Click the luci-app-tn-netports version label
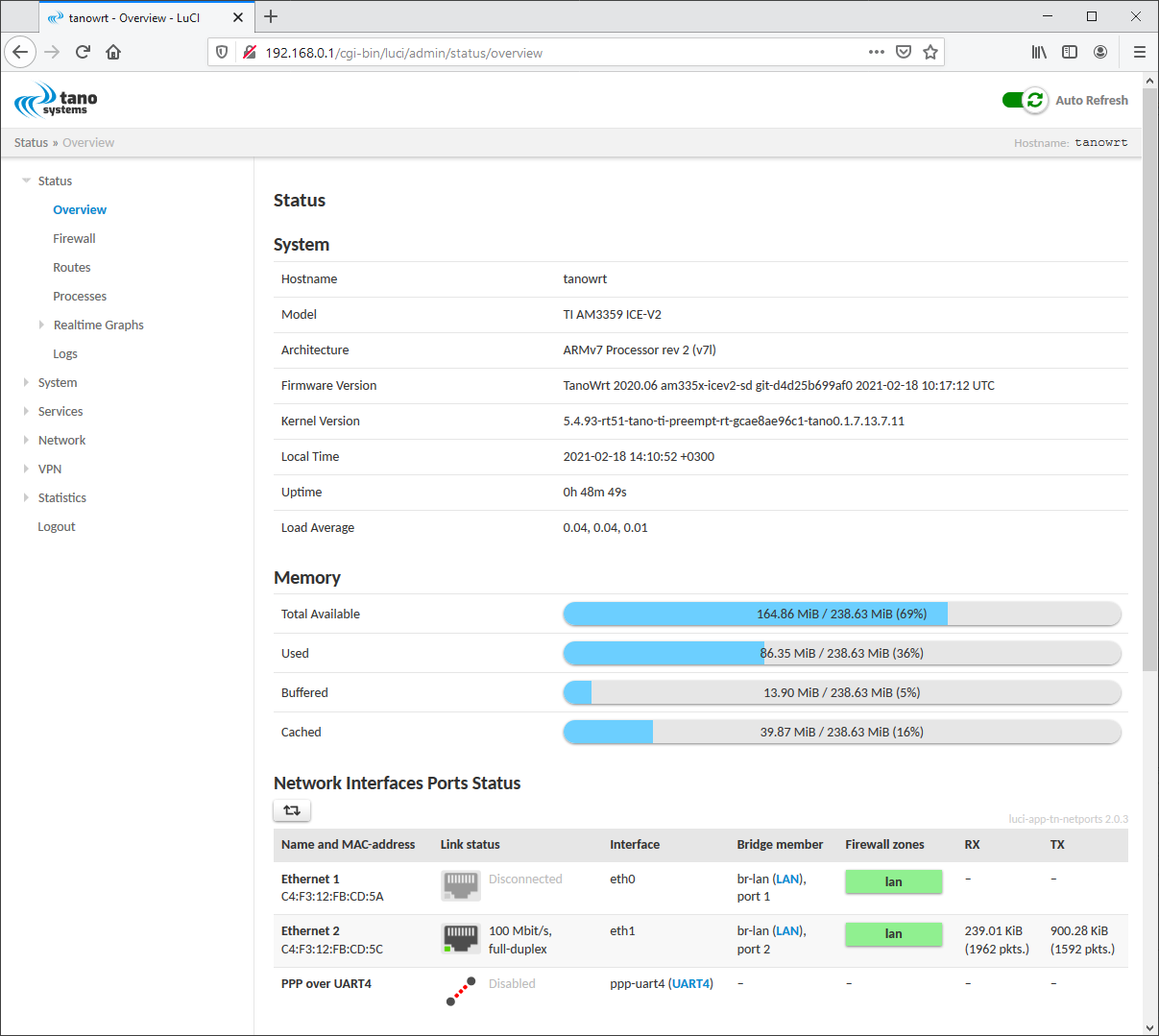 coord(1068,819)
